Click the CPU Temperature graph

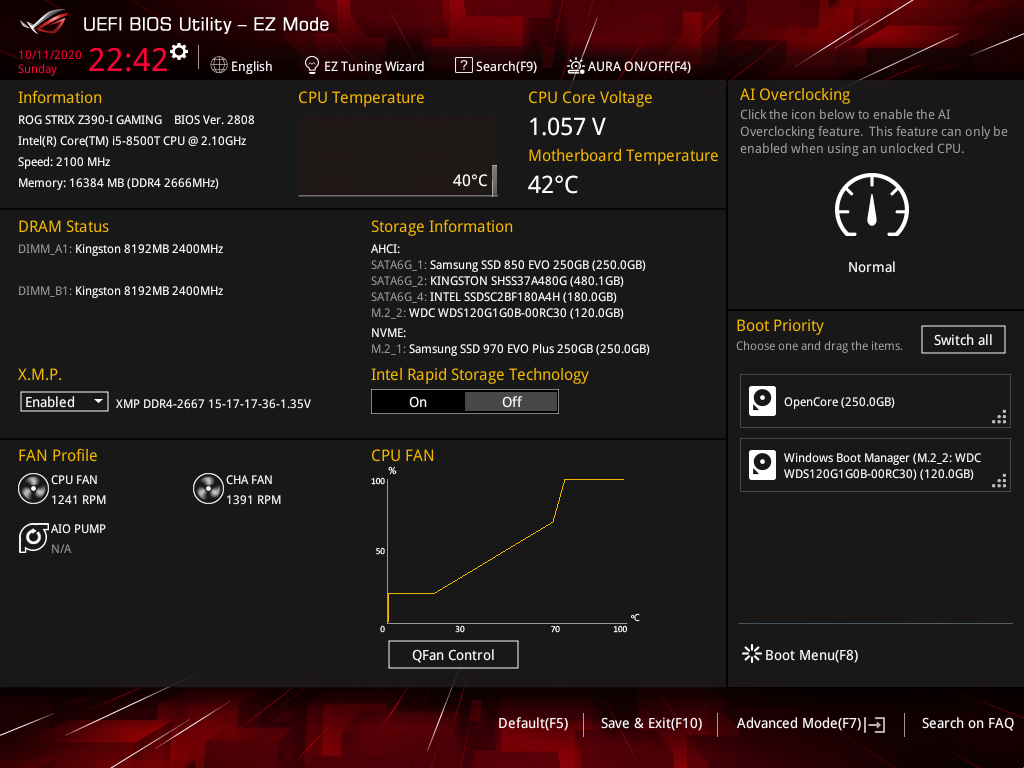click(x=398, y=157)
